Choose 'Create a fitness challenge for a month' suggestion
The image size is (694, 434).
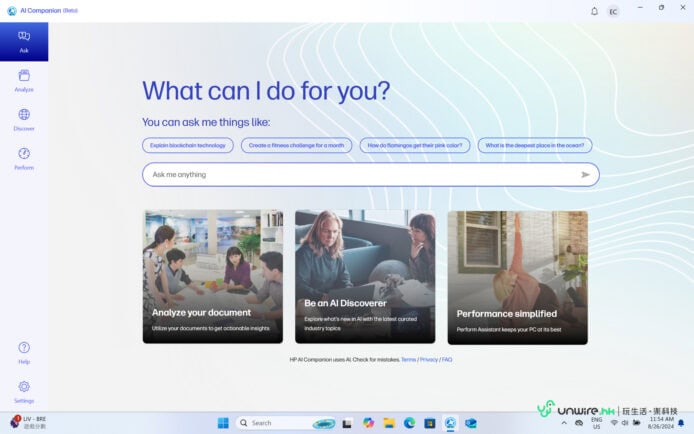point(296,145)
